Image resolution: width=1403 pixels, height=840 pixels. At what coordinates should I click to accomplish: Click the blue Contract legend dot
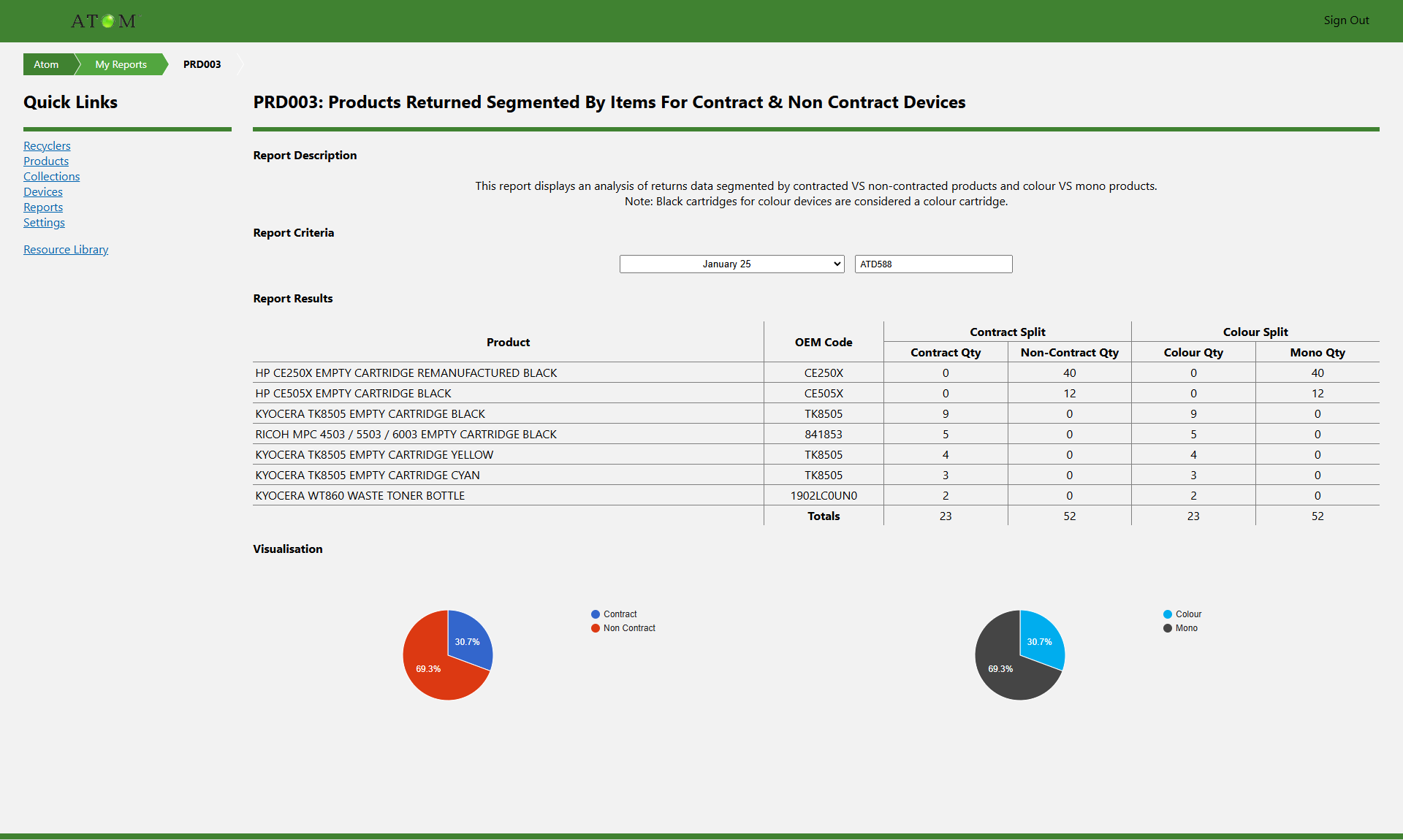pyautogui.click(x=596, y=614)
